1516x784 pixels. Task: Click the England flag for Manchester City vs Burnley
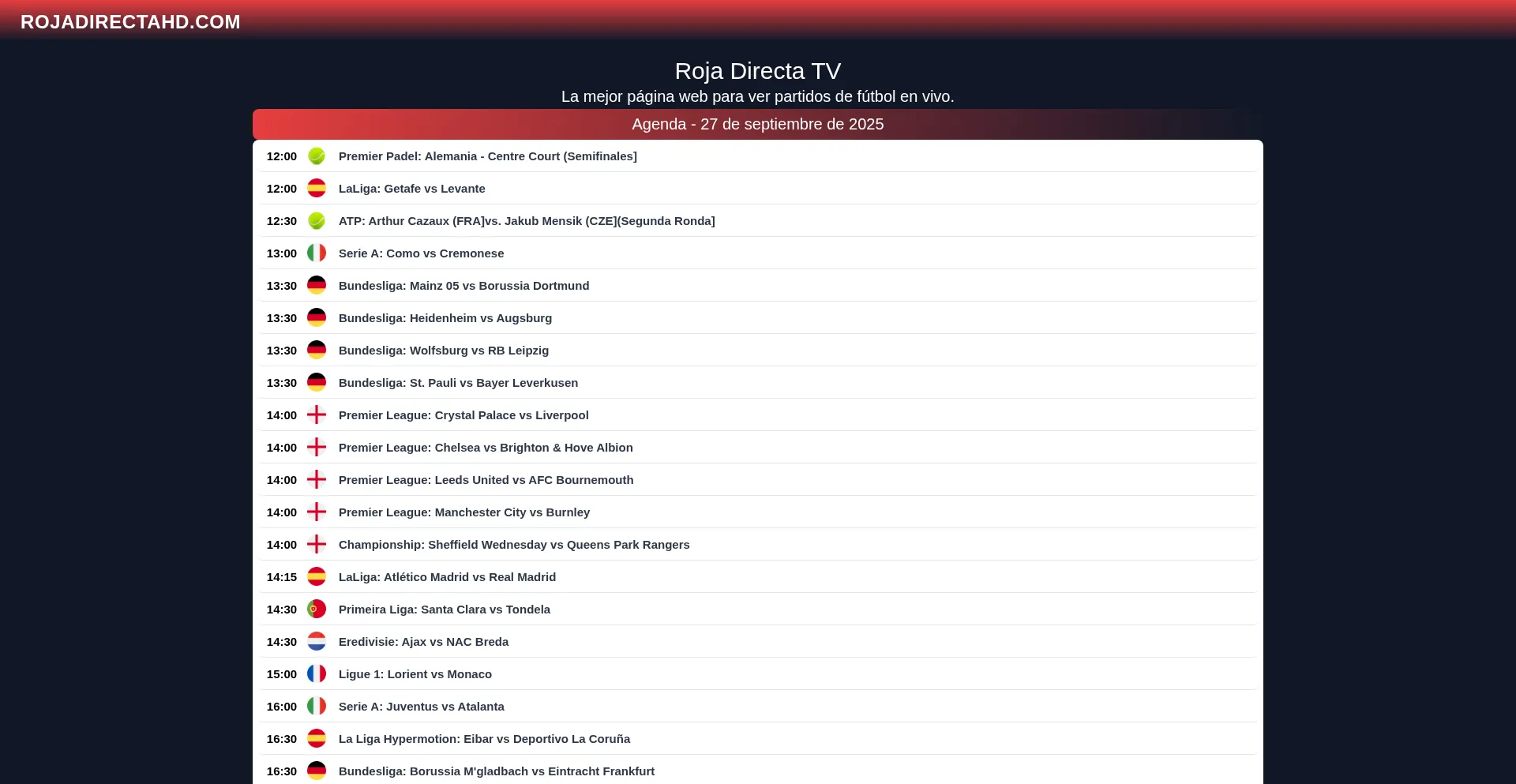(x=317, y=512)
